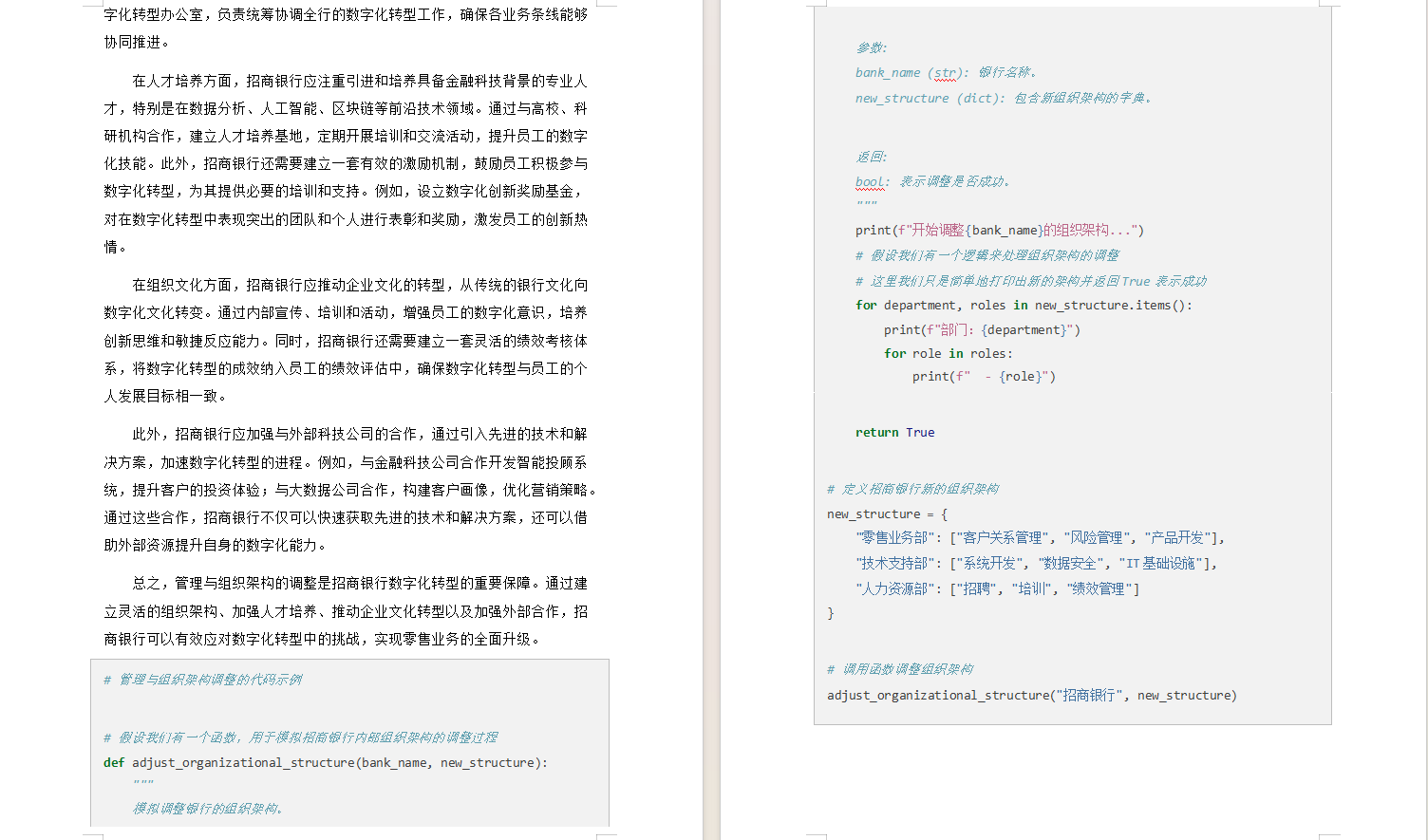The width and height of the screenshot is (1428, 840).
Task: Click the print line with "- {role}"
Action: point(985,376)
